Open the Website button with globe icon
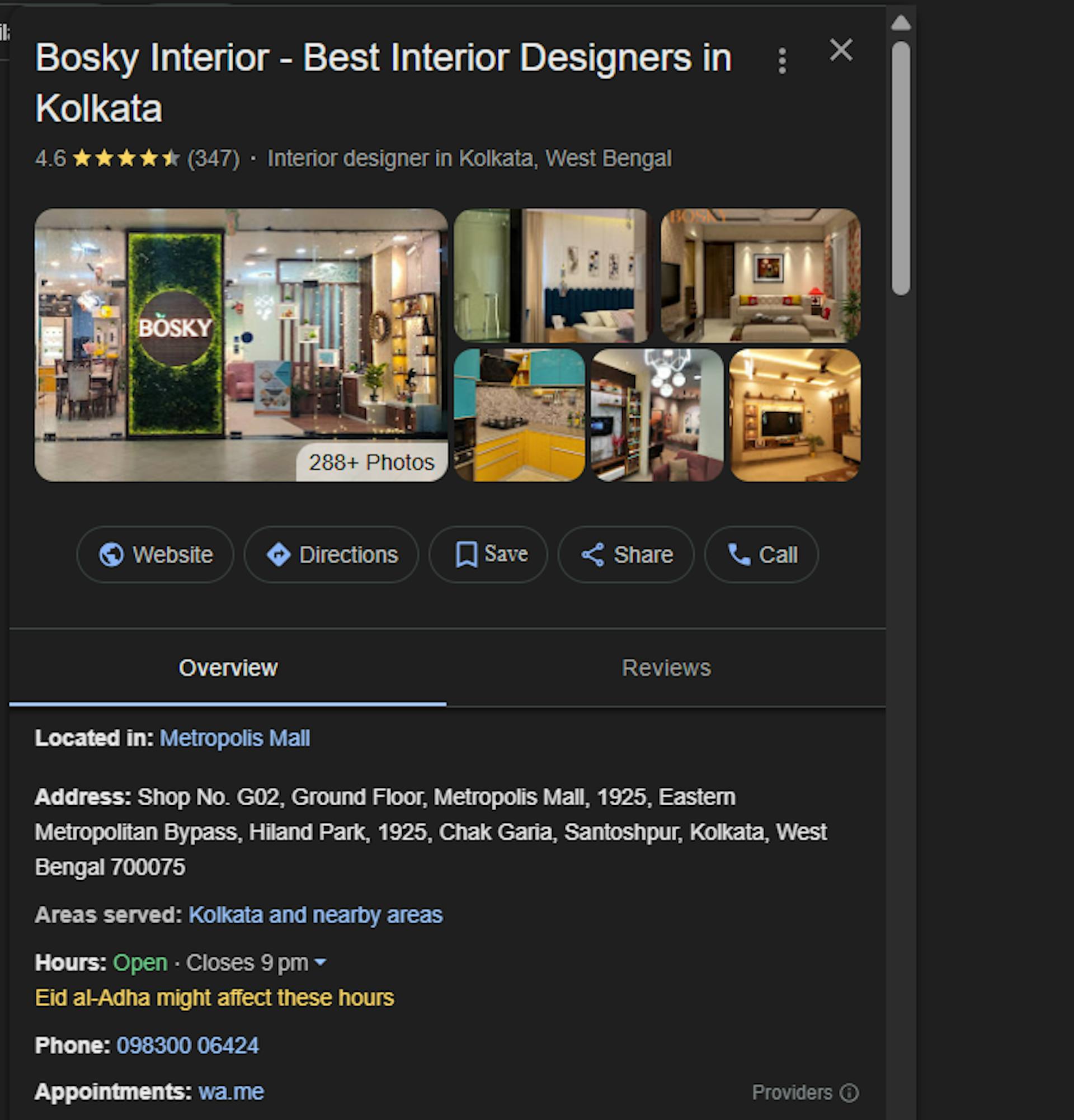Screen dimensions: 1074x1120 pos(156,554)
